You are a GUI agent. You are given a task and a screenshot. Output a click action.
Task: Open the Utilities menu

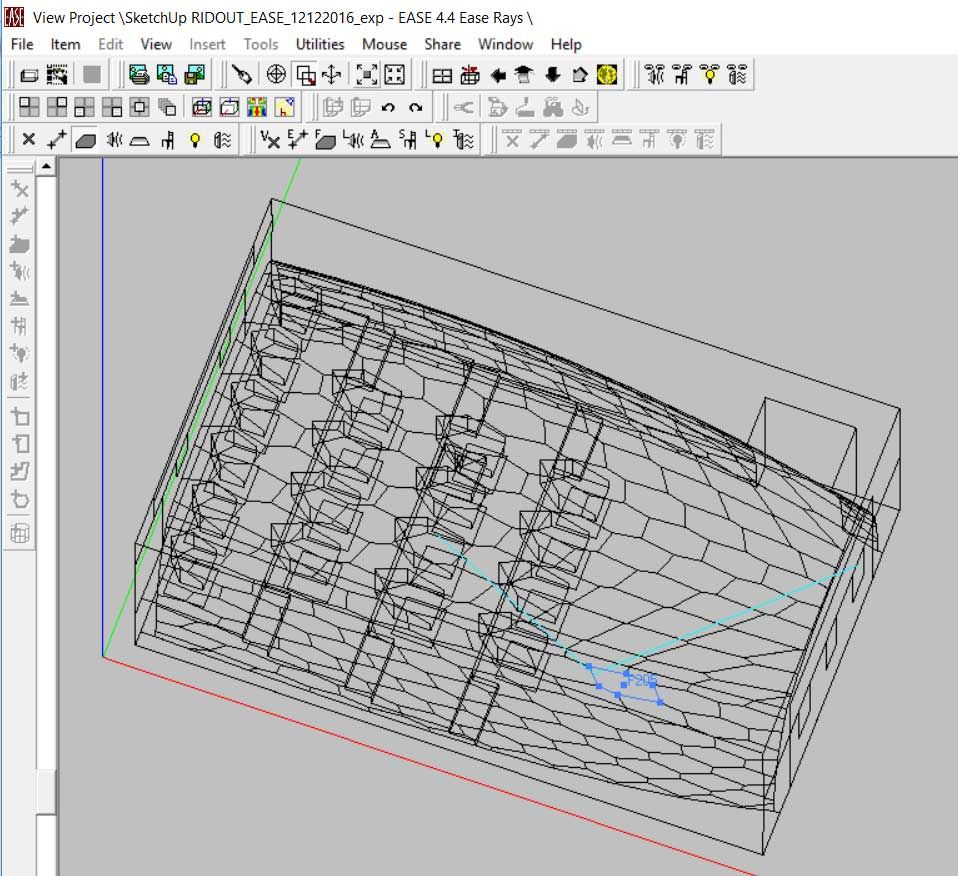point(320,44)
